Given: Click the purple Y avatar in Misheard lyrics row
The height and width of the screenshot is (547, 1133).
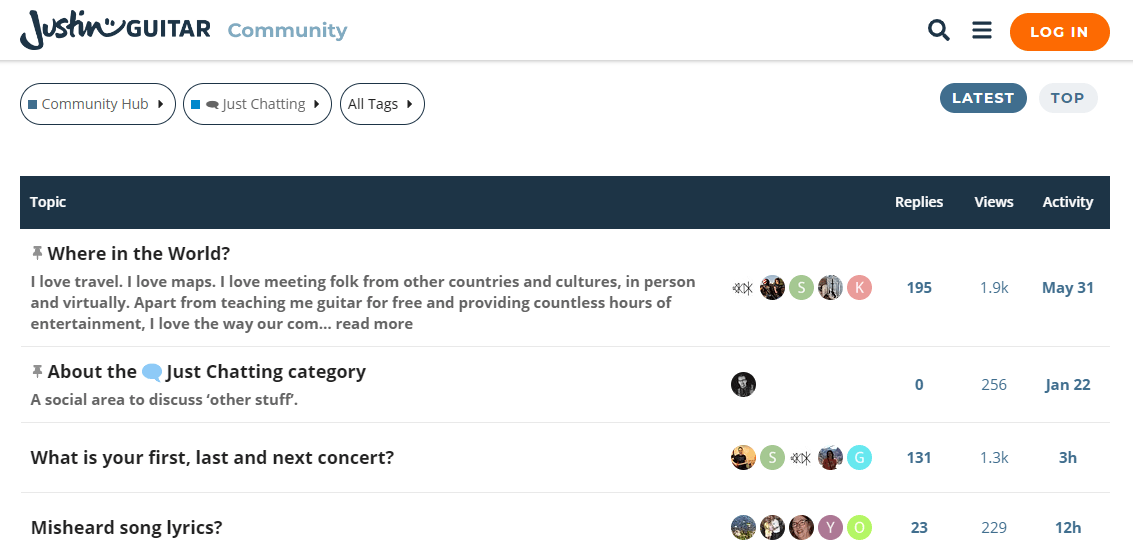Looking at the screenshot, I should click(x=830, y=527).
